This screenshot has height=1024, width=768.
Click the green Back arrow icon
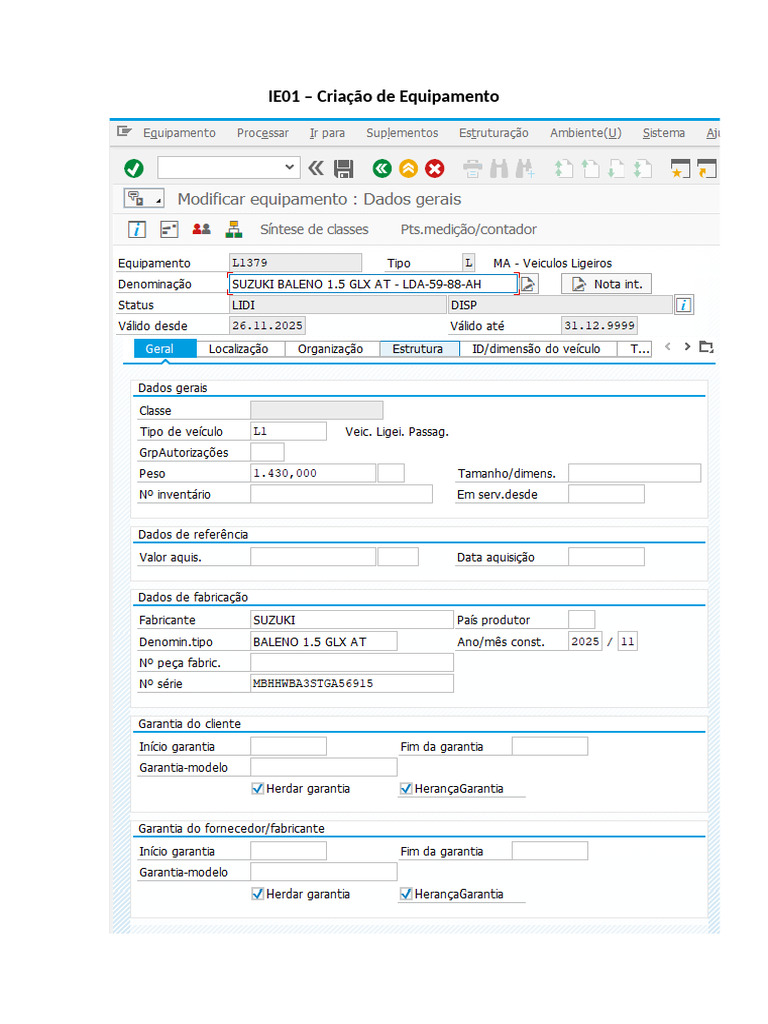coord(382,168)
